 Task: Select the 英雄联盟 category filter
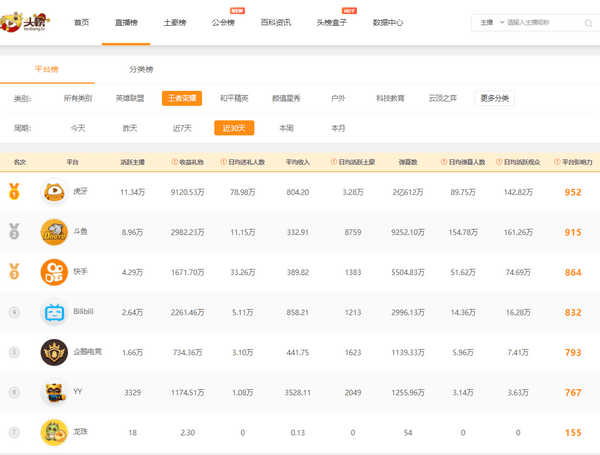tap(130, 98)
